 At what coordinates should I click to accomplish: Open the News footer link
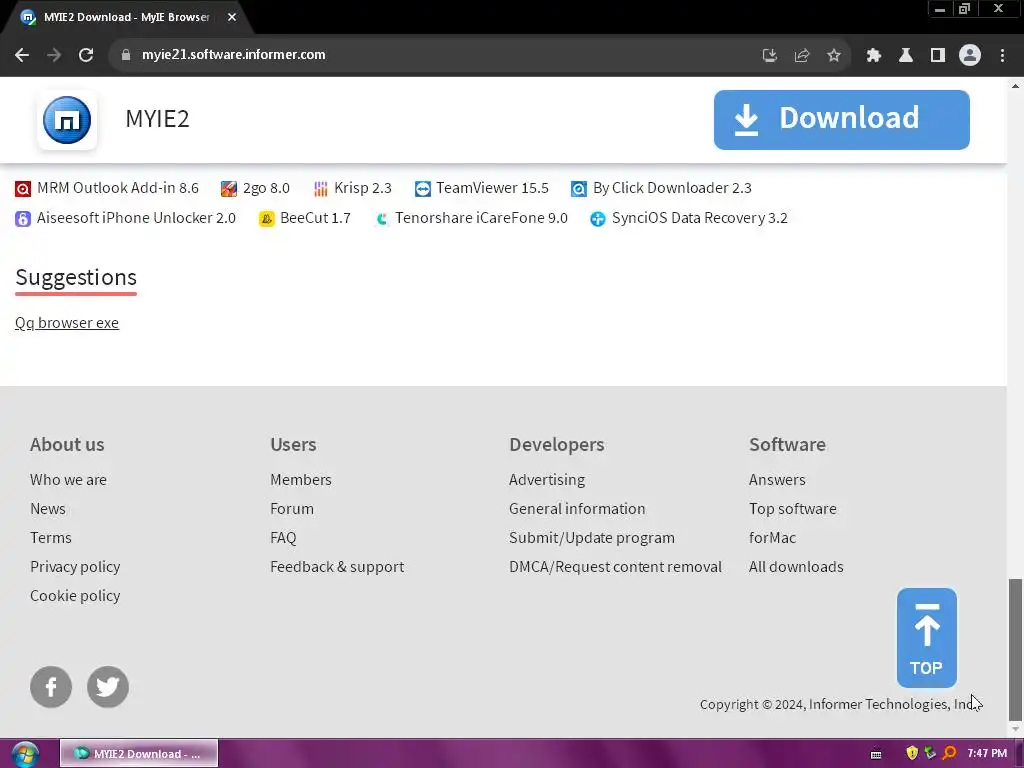coord(48,509)
